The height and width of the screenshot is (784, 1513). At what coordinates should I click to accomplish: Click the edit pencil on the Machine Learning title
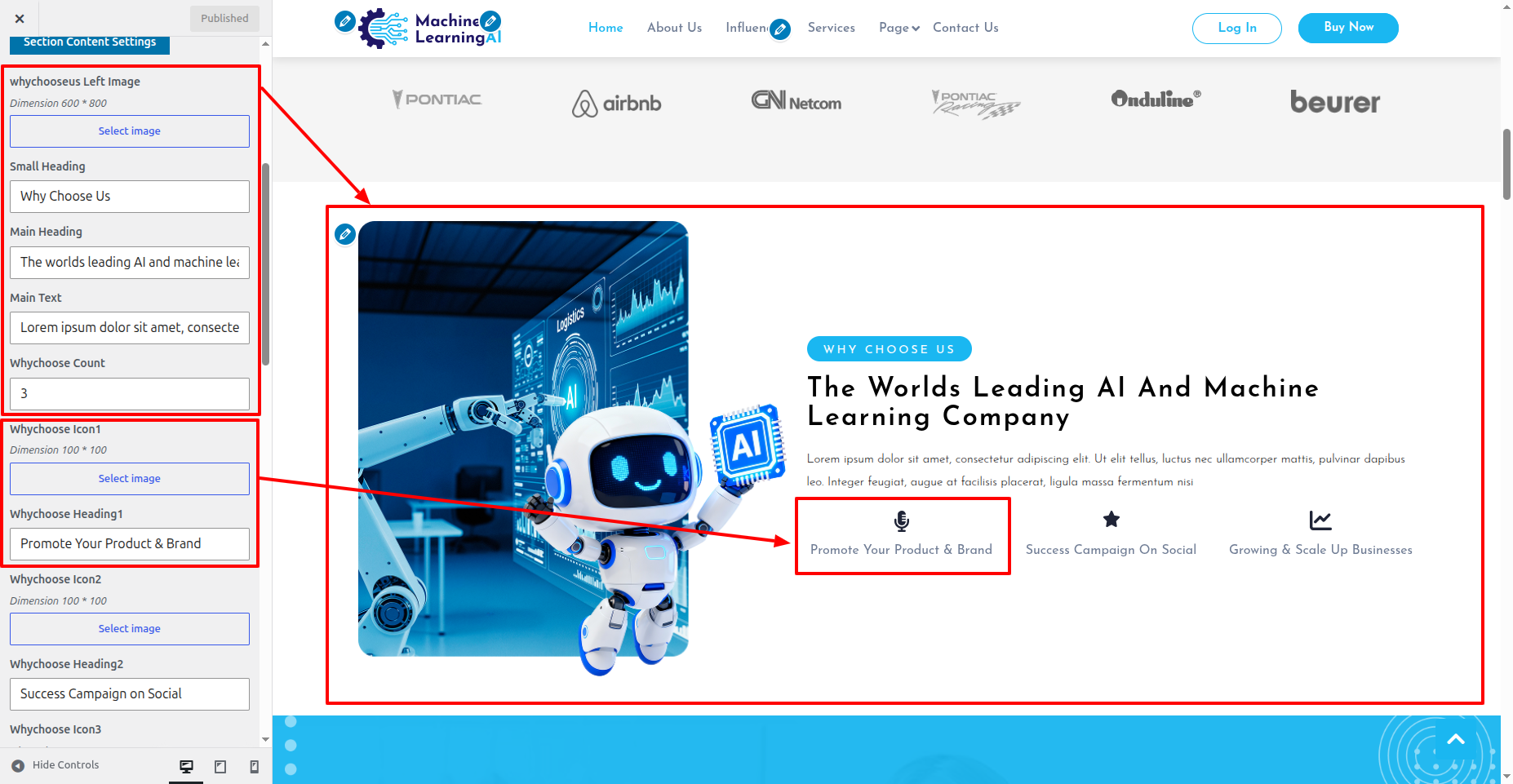(490, 21)
